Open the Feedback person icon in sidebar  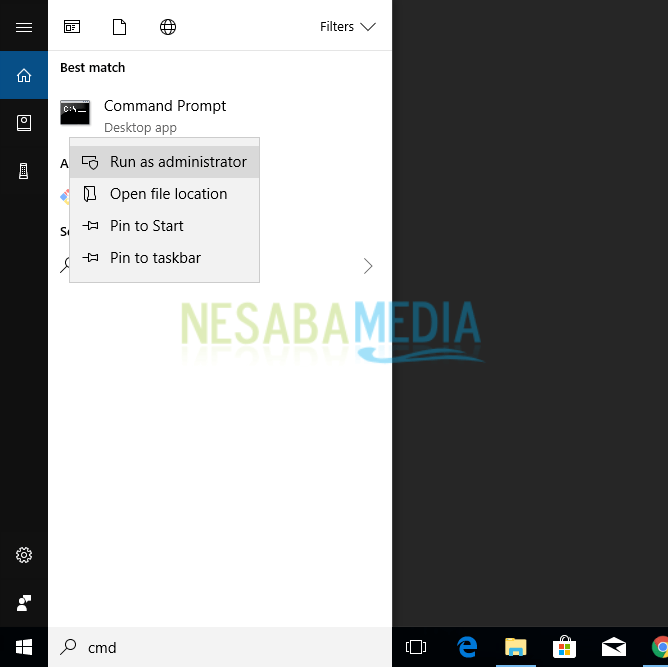pyautogui.click(x=24, y=603)
